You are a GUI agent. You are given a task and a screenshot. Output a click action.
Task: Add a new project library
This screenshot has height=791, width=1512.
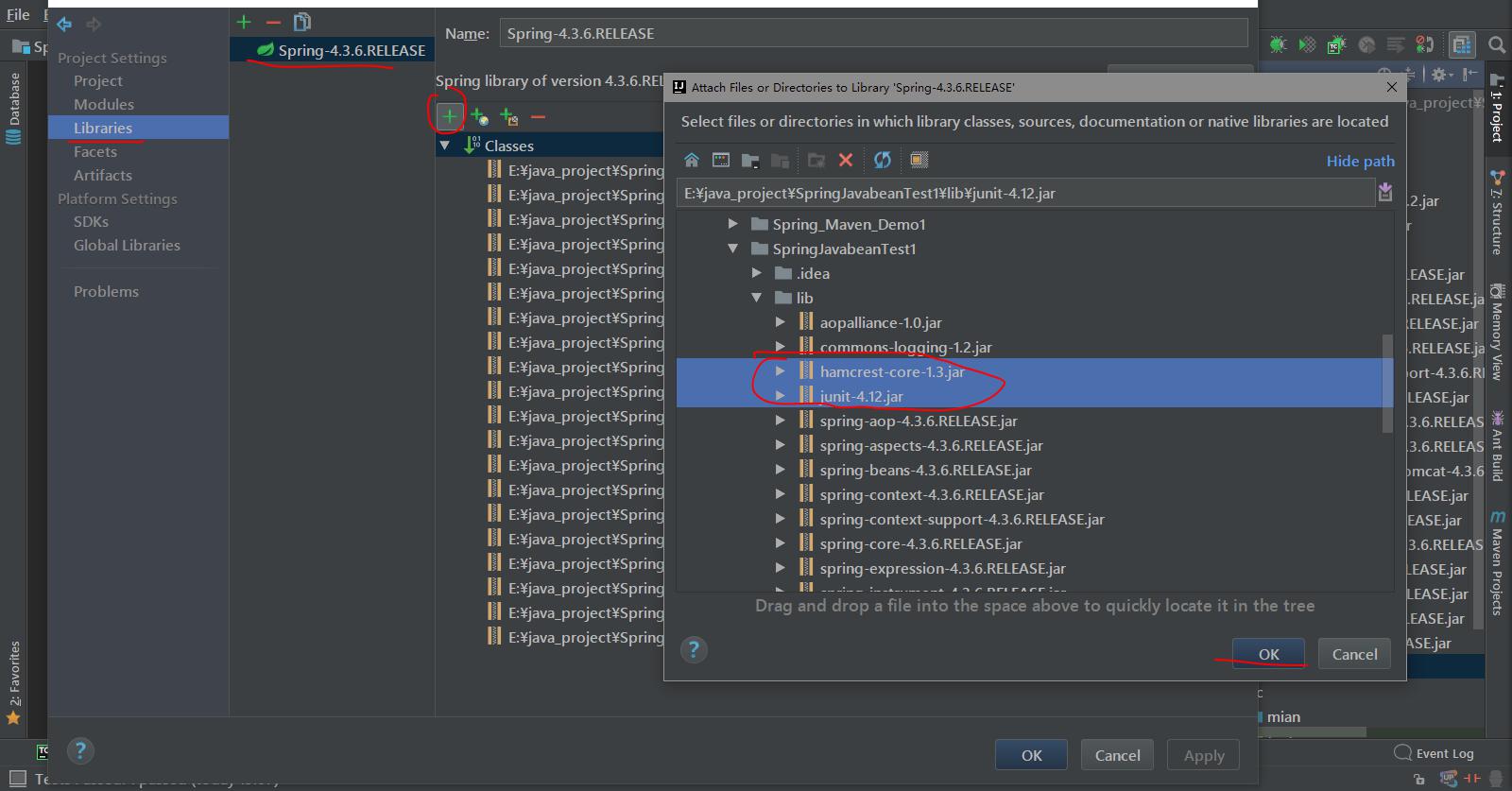[244, 22]
